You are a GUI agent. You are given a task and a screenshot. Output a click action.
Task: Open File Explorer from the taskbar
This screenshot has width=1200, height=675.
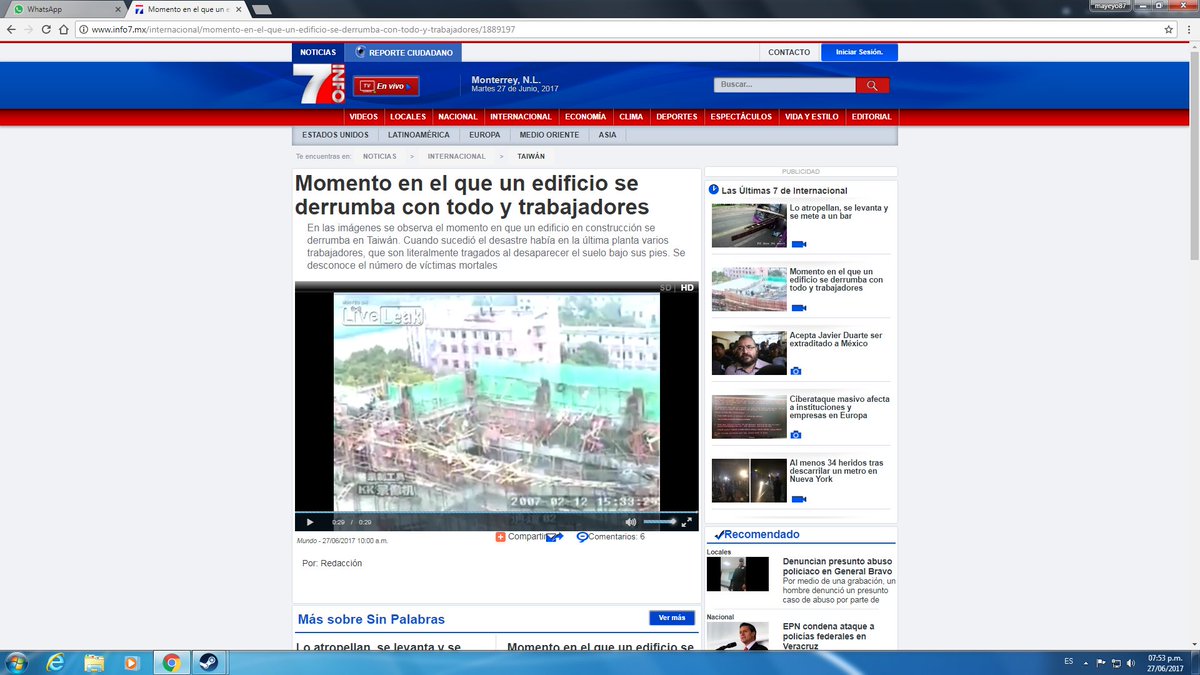pyautogui.click(x=94, y=662)
